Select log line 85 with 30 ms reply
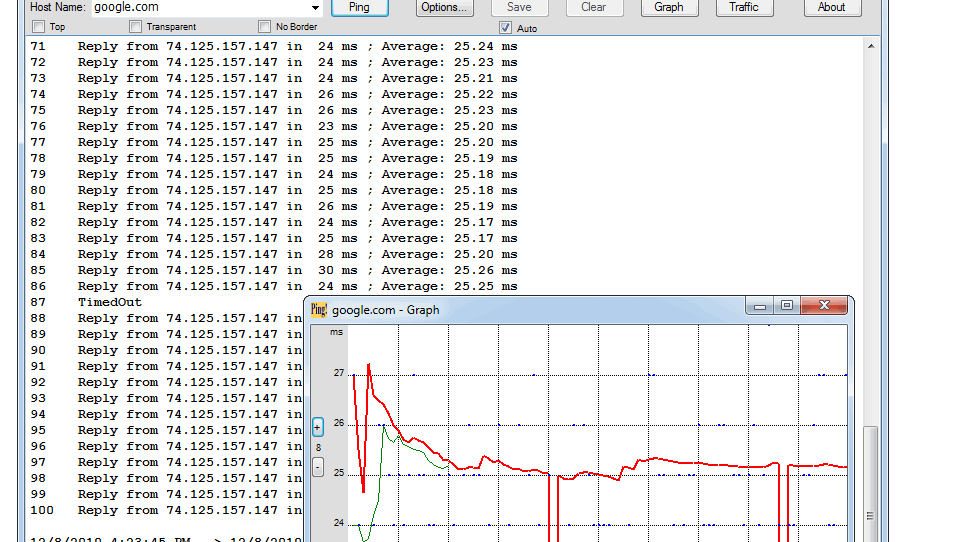 274,270
